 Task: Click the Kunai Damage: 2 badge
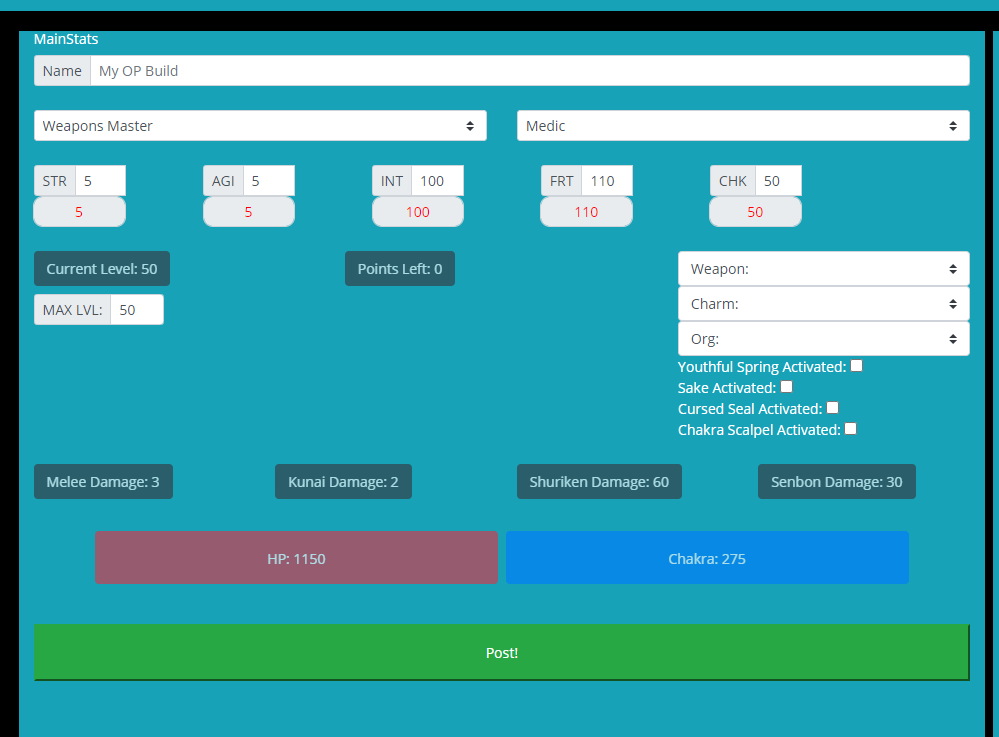343,482
